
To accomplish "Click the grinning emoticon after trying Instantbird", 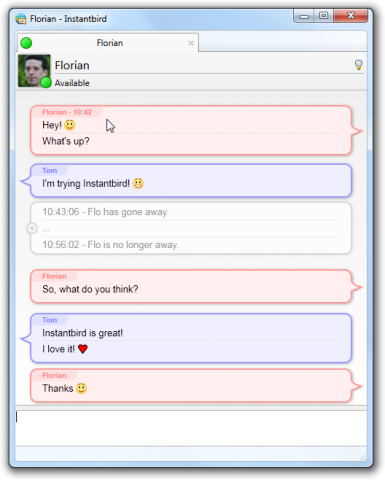I will [138, 183].
